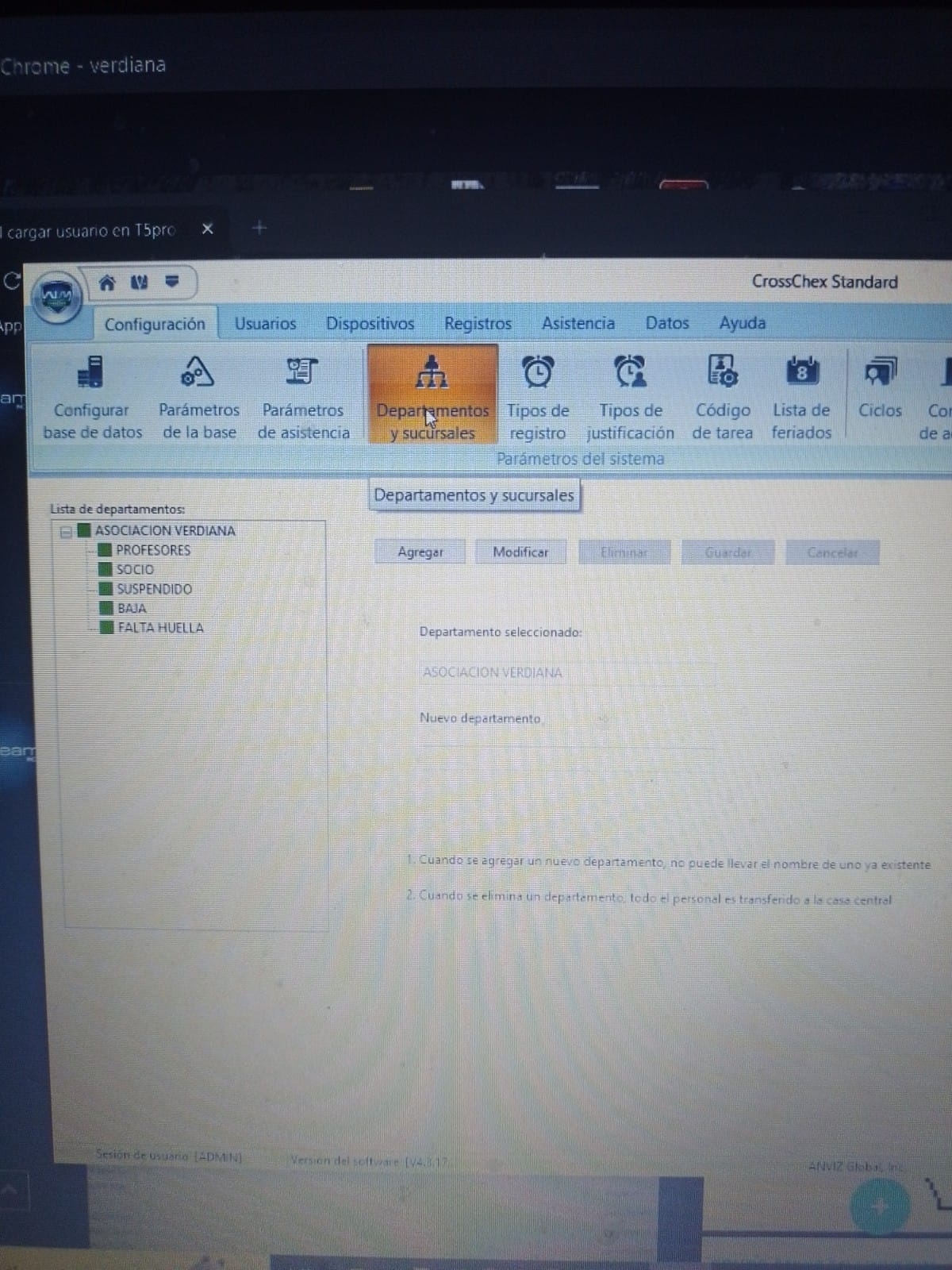Select ASOCIACION VERDIANA department

click(165, 530)
